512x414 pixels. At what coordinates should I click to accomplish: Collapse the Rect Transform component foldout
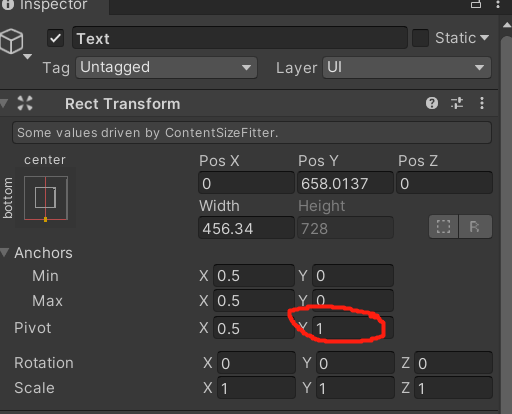click(4, 103)
